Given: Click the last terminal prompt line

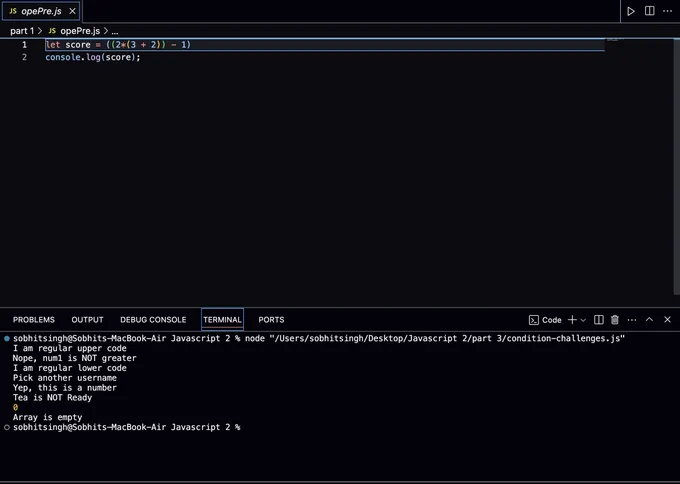Looking at the screenshot, I should (x=126, y=427).
